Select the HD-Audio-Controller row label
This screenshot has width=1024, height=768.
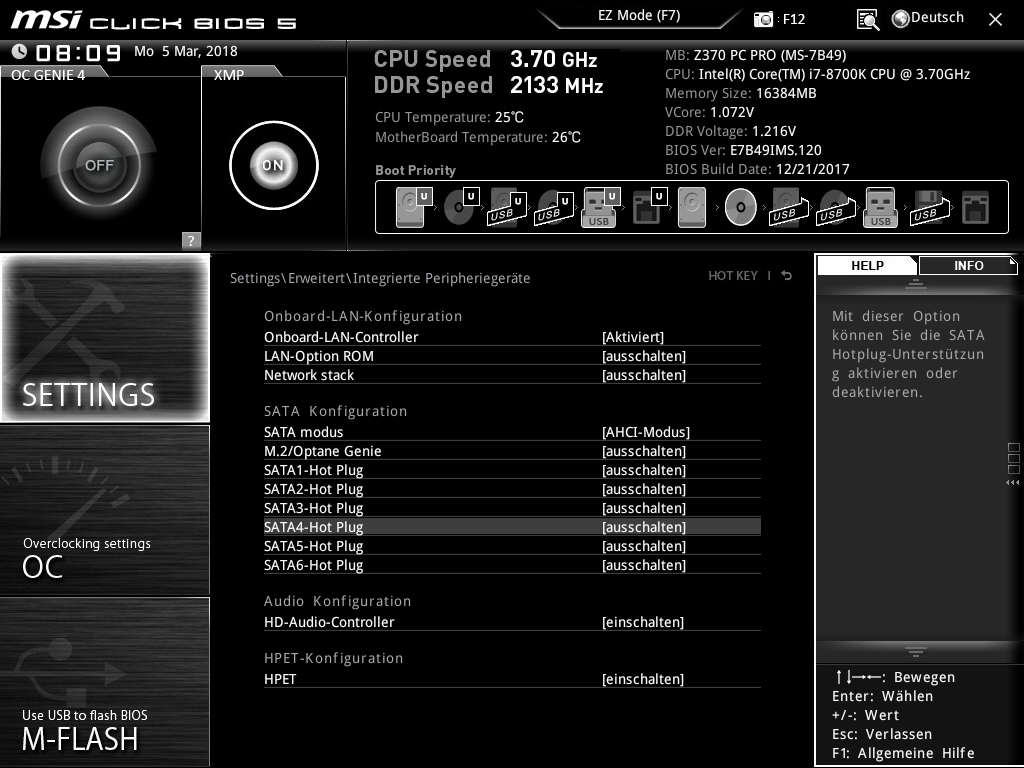click(329, 622)
